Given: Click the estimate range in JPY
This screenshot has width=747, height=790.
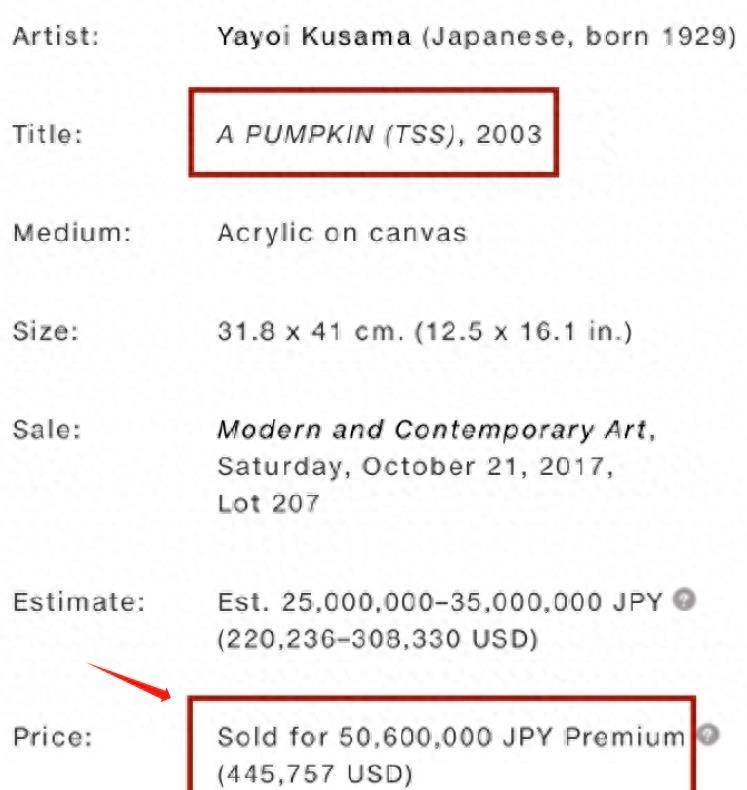Looking at the screenshot, I should [x=440, y=602].
